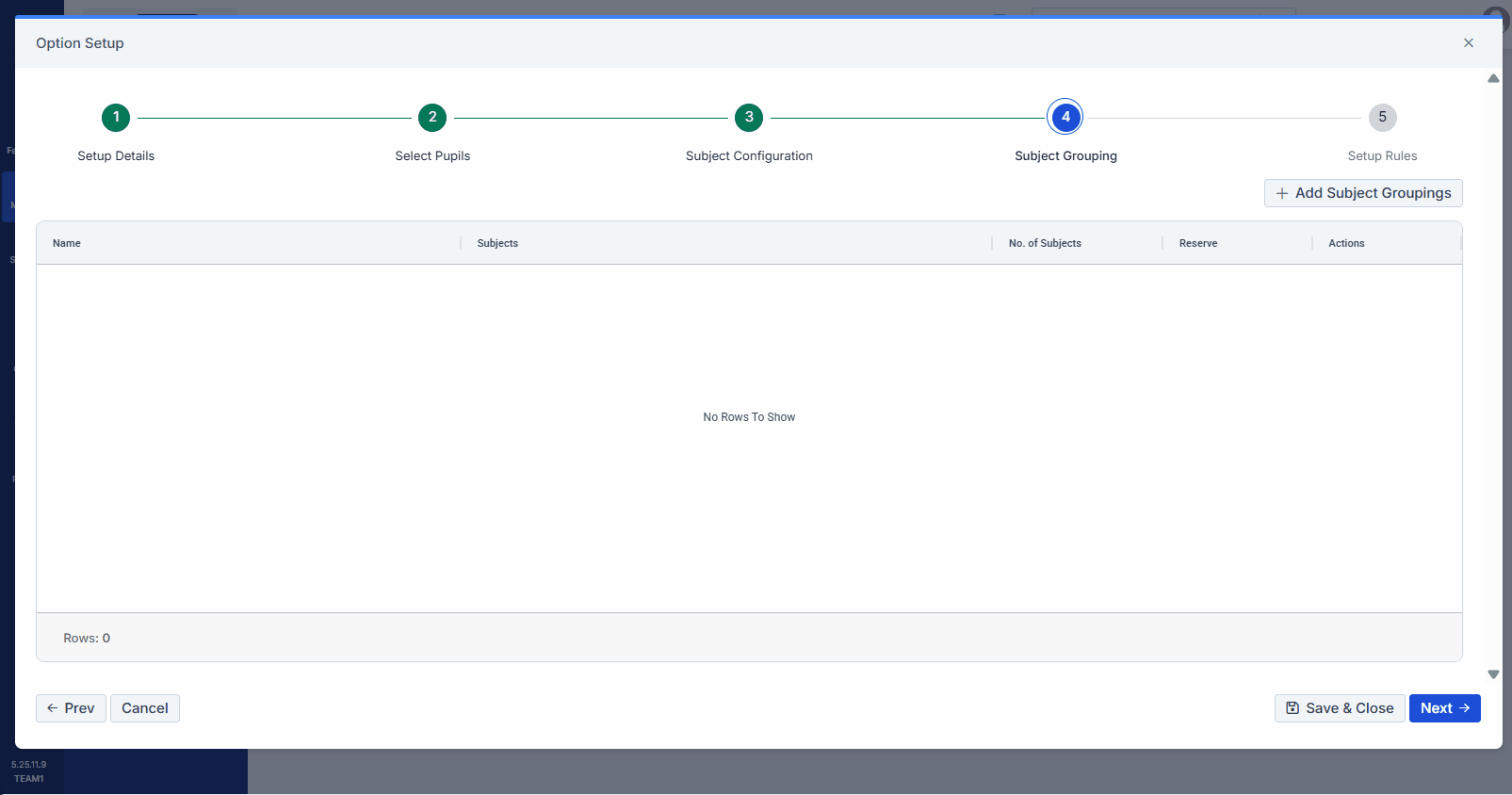Close the Option Setup dialog

(x=1468, y=43)
